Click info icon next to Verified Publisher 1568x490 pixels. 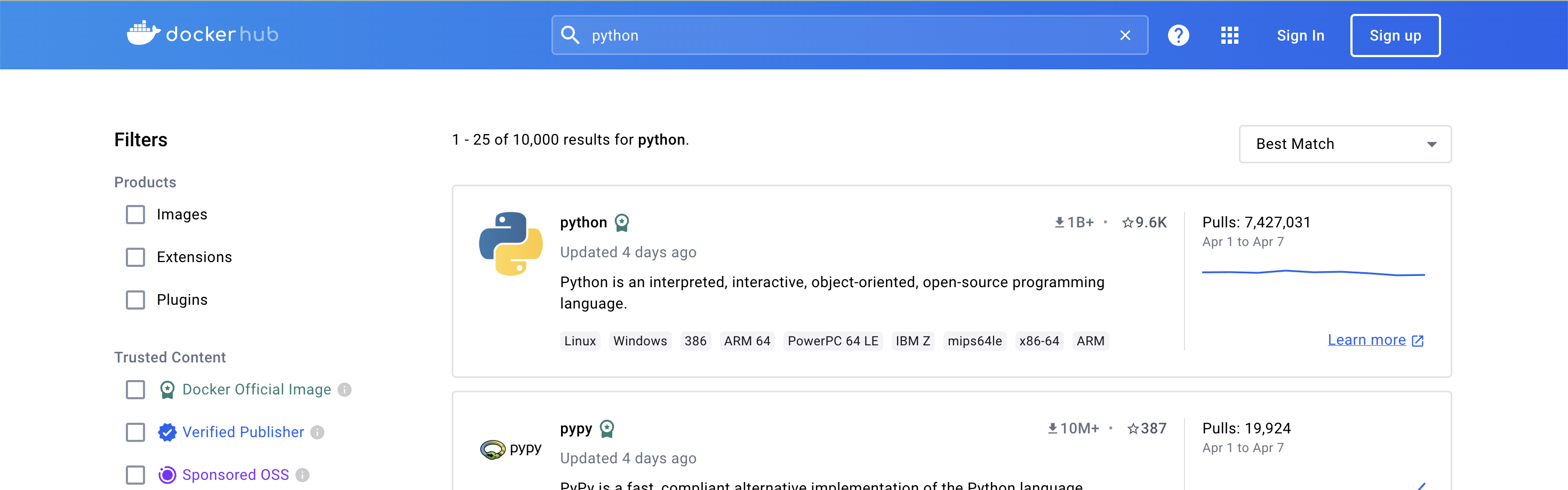pyautogui.click(x=317, y=432)
